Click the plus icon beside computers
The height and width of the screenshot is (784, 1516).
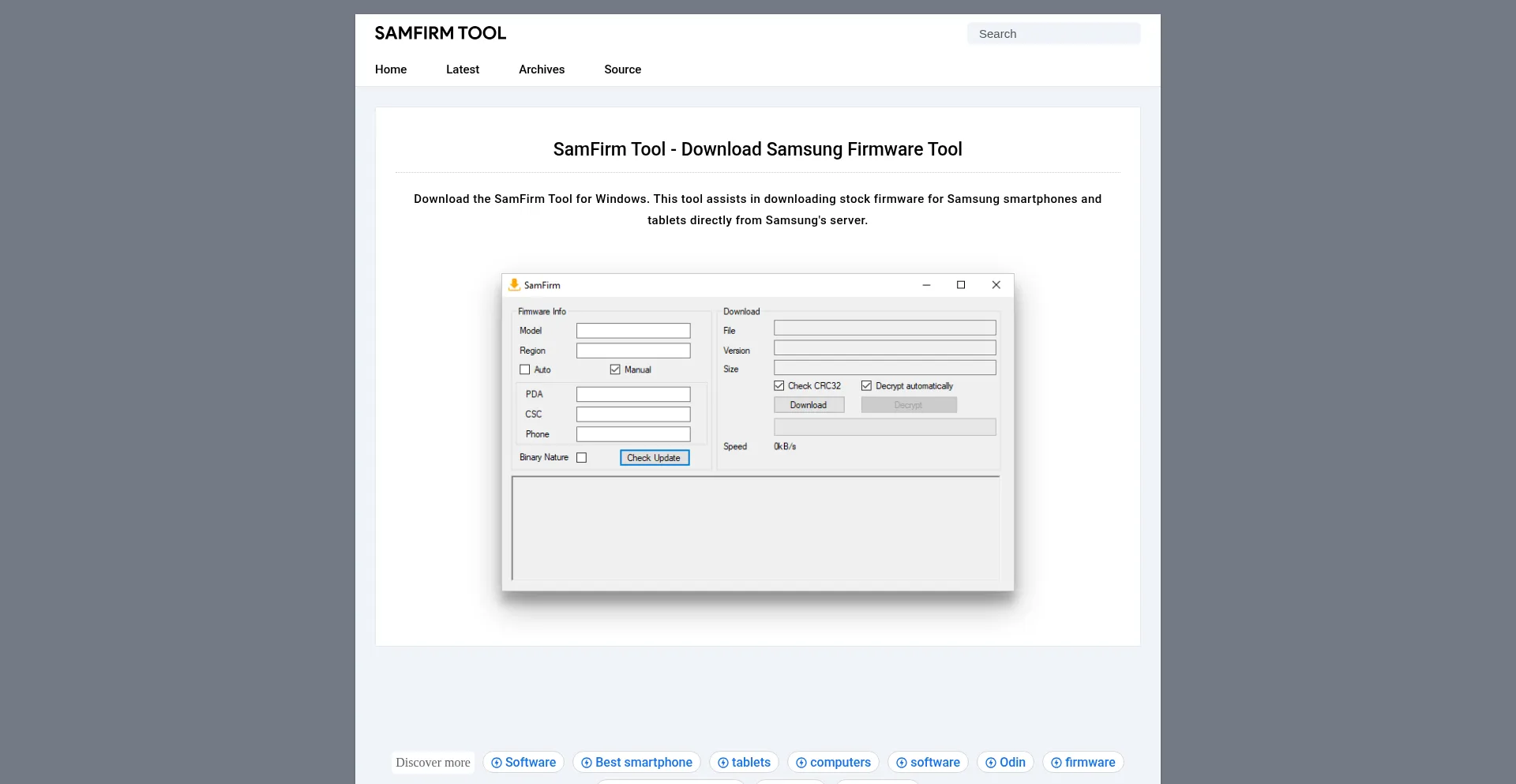point(801,763)
